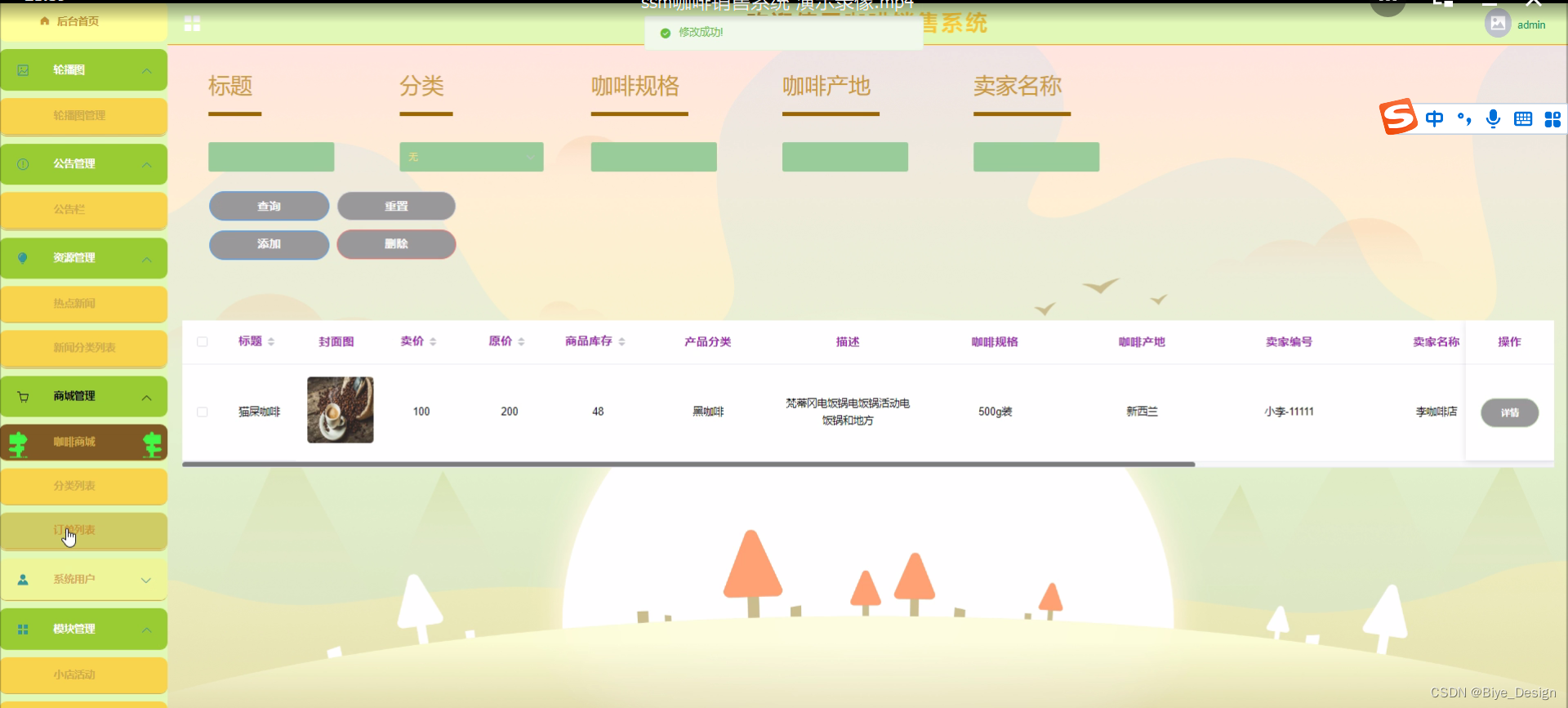Click the 咖啡规格 filter input field
1568x708 pixels.
click(x=653, y=157)
